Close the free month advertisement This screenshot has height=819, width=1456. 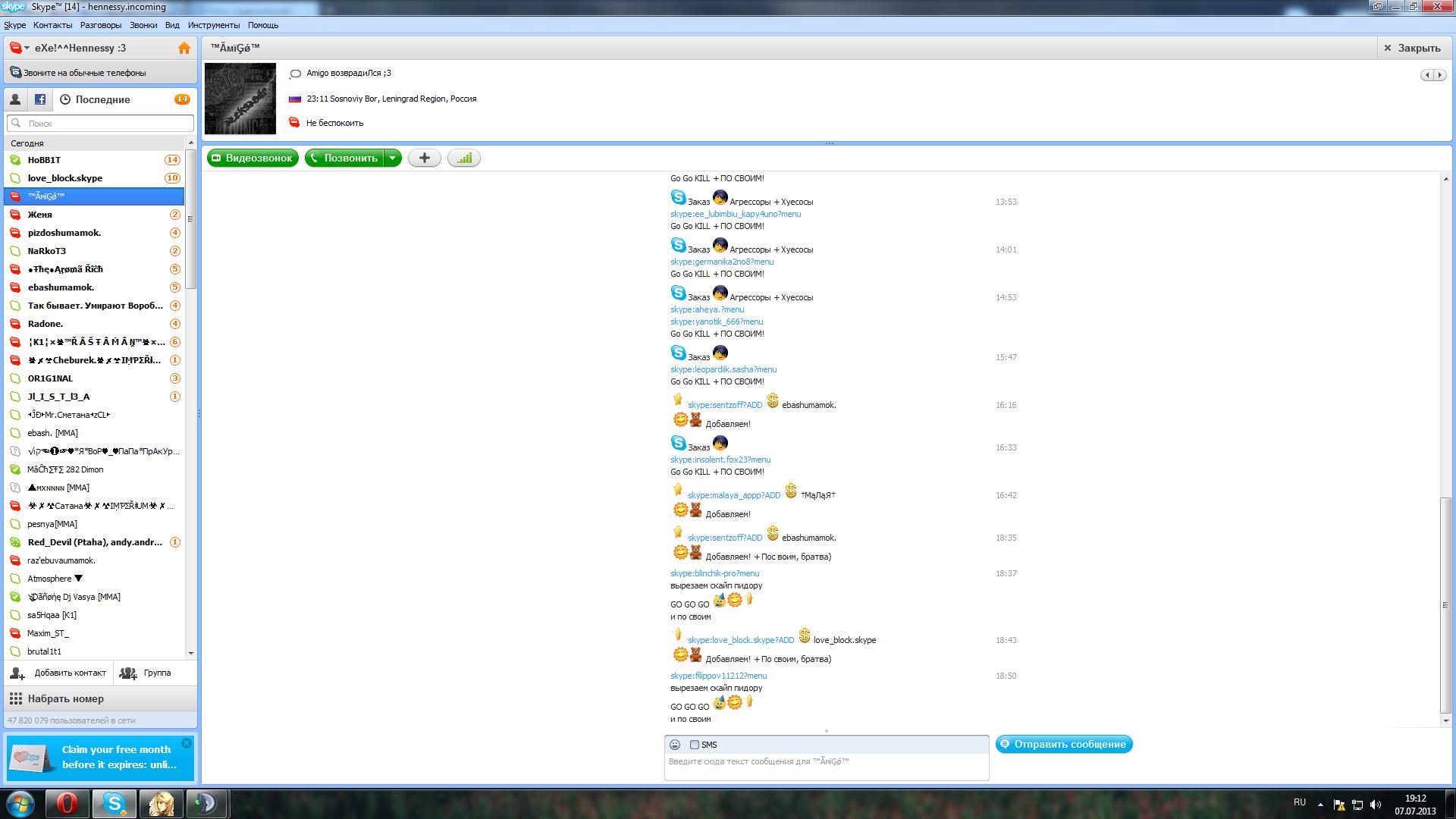click(187, 743)
